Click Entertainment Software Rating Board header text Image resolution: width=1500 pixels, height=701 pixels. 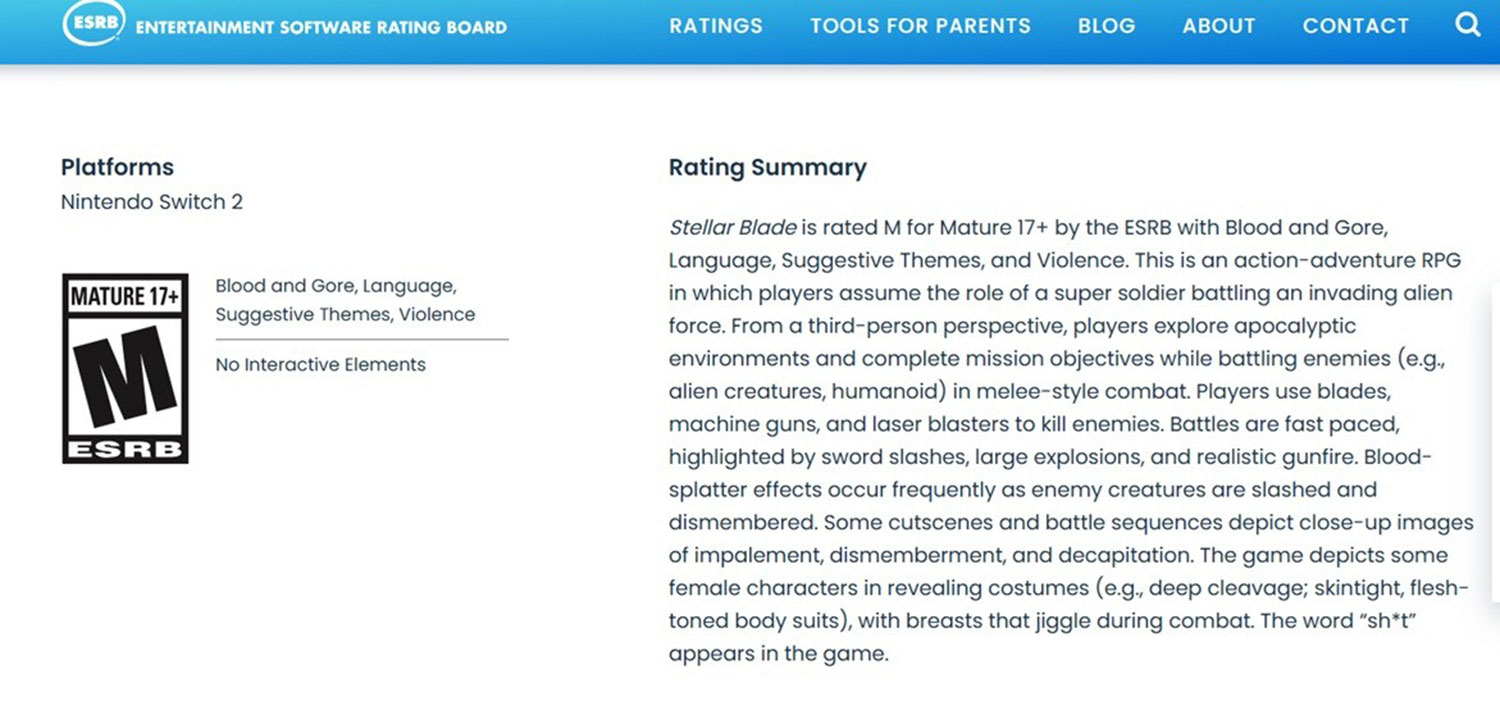(321, 27)
